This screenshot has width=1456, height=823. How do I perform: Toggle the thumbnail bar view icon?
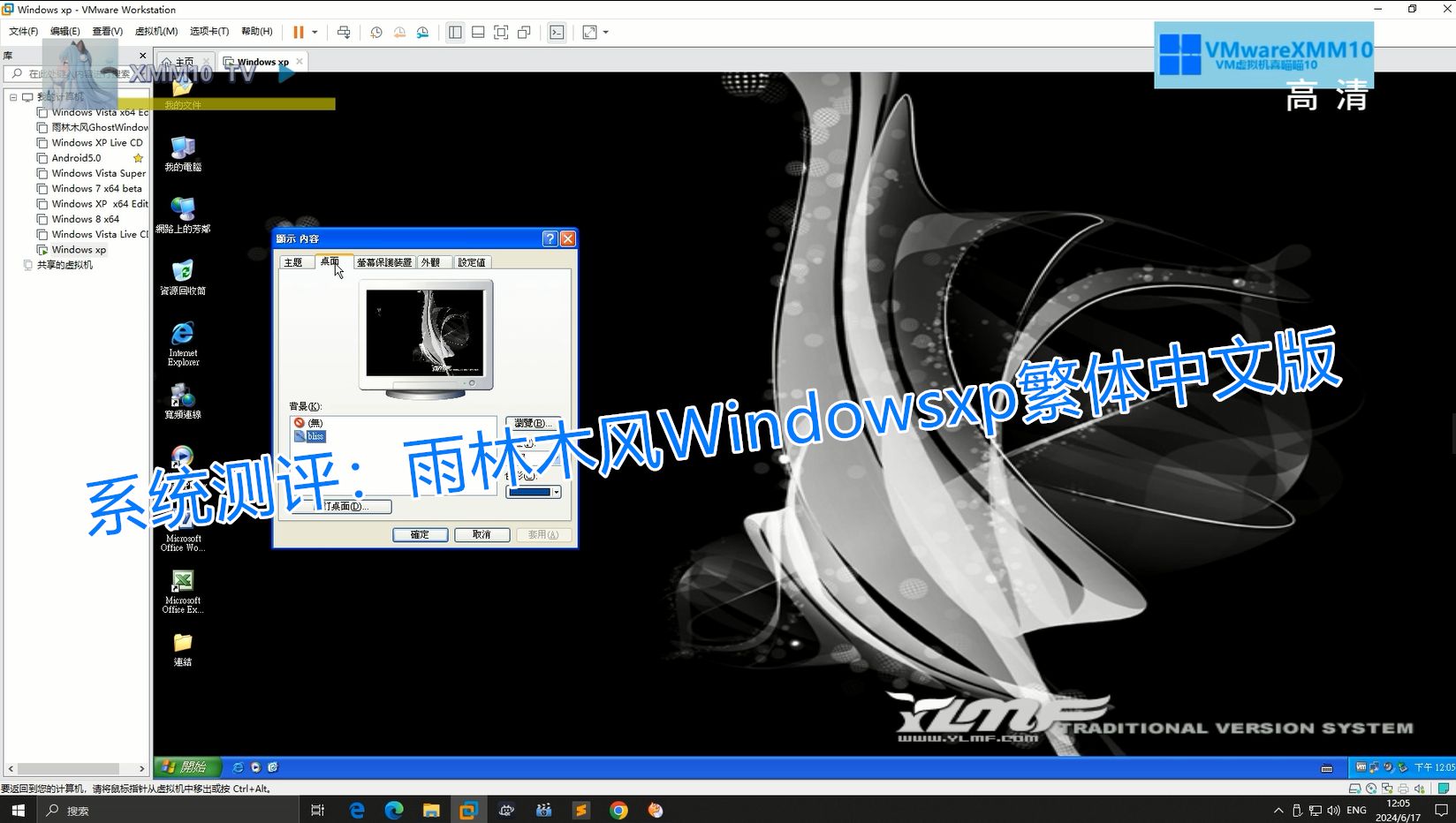click(478, 32)
